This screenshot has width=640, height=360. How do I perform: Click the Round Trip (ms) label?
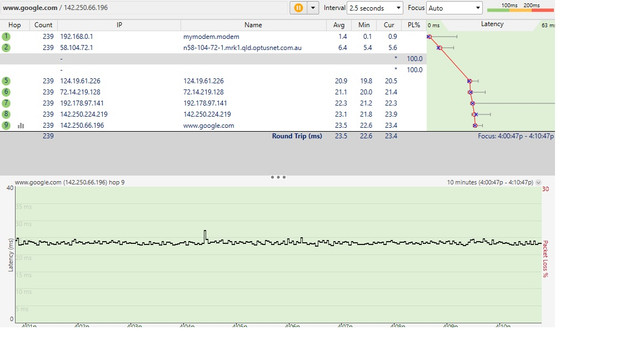coord(297,136)
